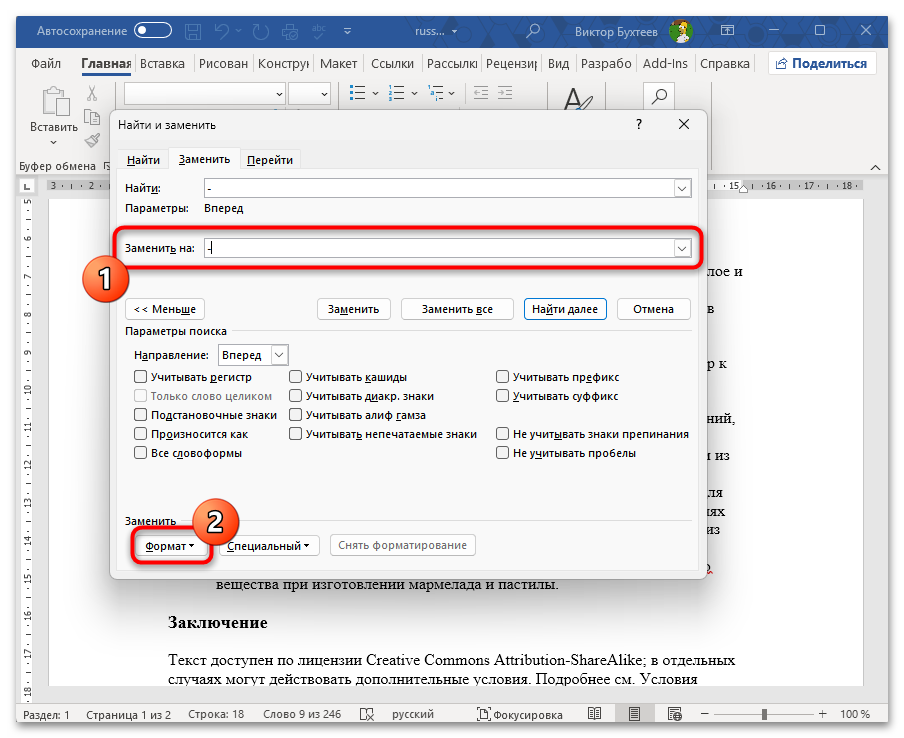Click the decrease indent icon

tap(481, 94)
